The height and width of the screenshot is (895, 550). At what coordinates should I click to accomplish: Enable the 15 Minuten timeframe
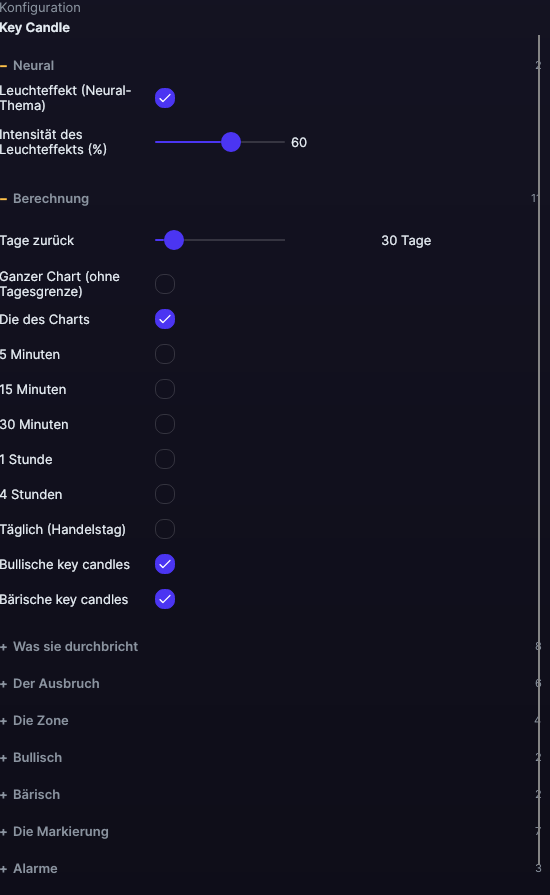point(165,389)
